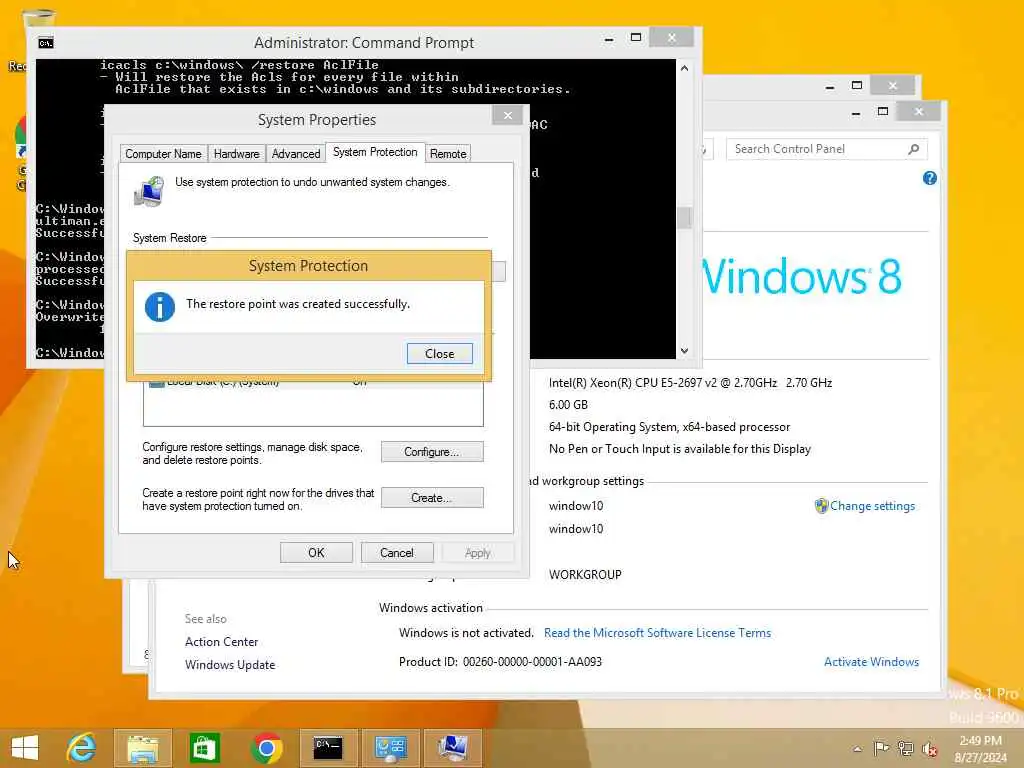The height and width of the screenshot is (768, 1024).
Task: Click the Activate Windows link
Action: [x=871, y=662]
